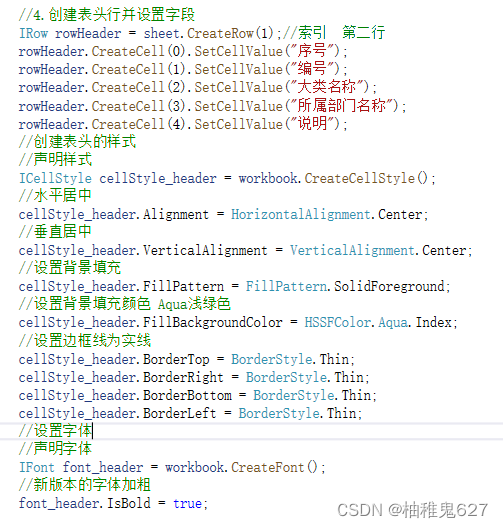Click the comment '//索引 第二行'
Viewport: 503px width, 528px height.
(x=334, y=33)
